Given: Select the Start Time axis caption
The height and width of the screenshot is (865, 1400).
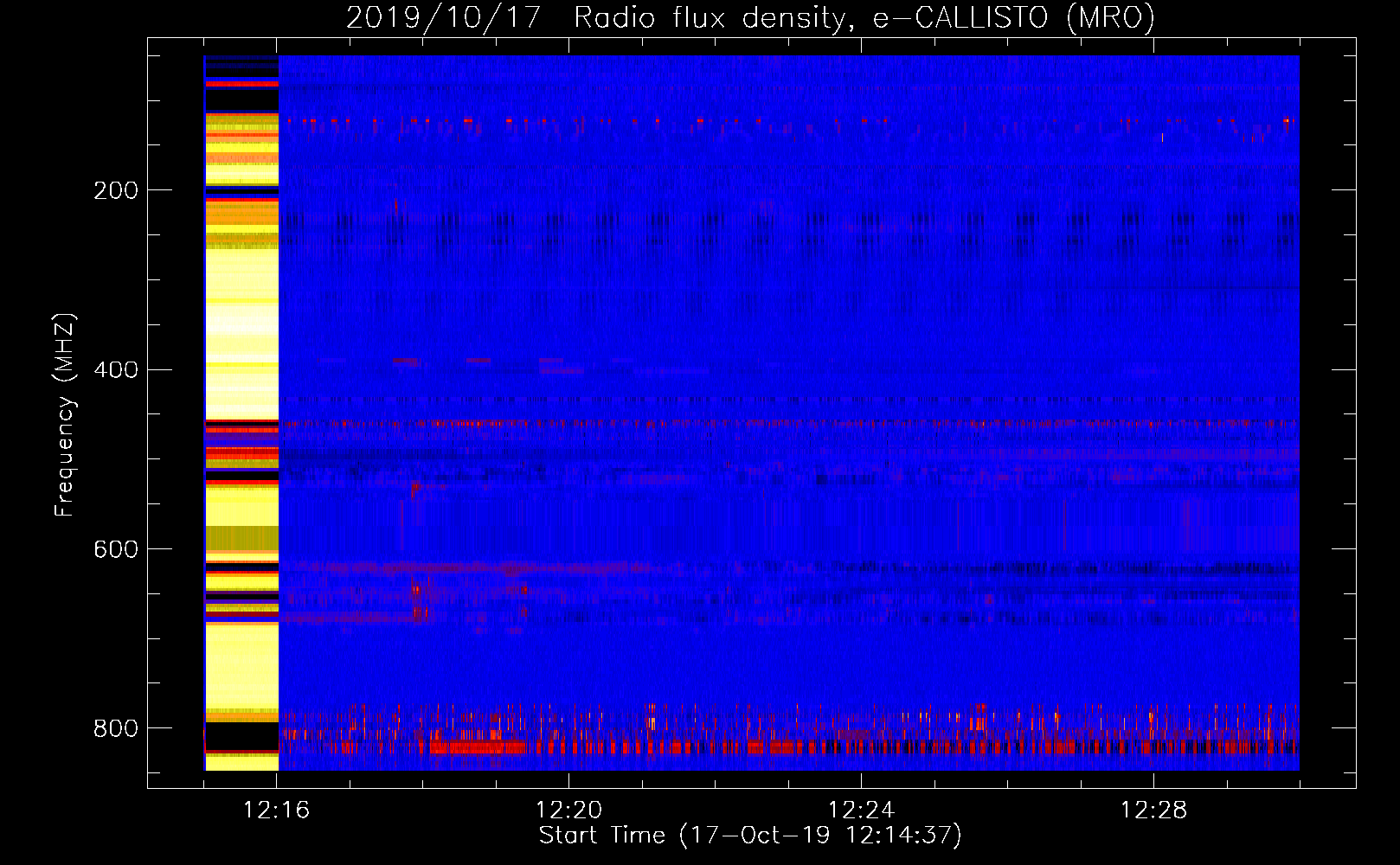Looking at the screenshot, I should (x=750, y=836).
